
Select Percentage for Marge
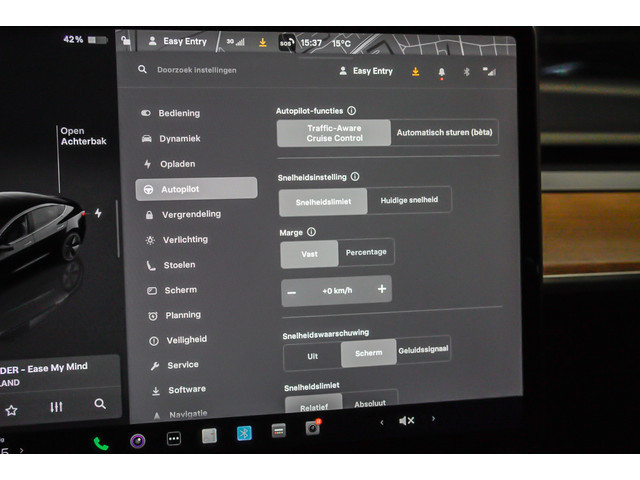click(x=366, y=252)
